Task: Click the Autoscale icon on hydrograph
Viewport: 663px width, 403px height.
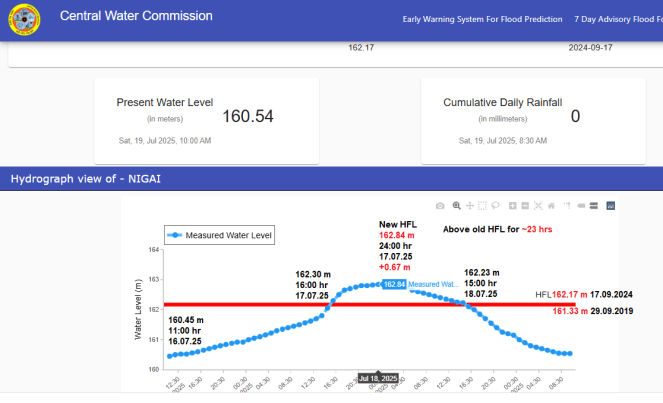Action: click(538, 206)
